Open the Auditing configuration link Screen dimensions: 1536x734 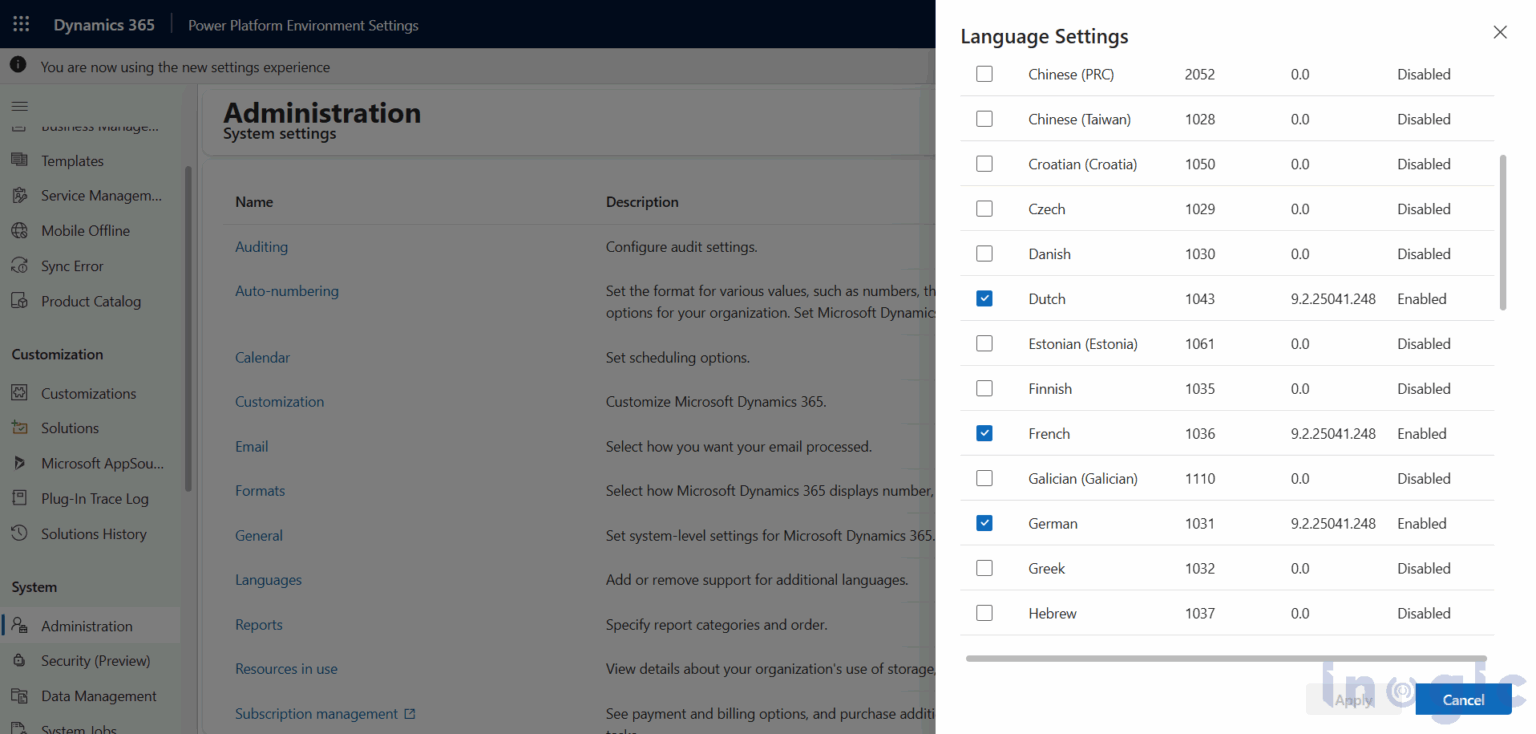pyautogui.click(x=261, y=246)
